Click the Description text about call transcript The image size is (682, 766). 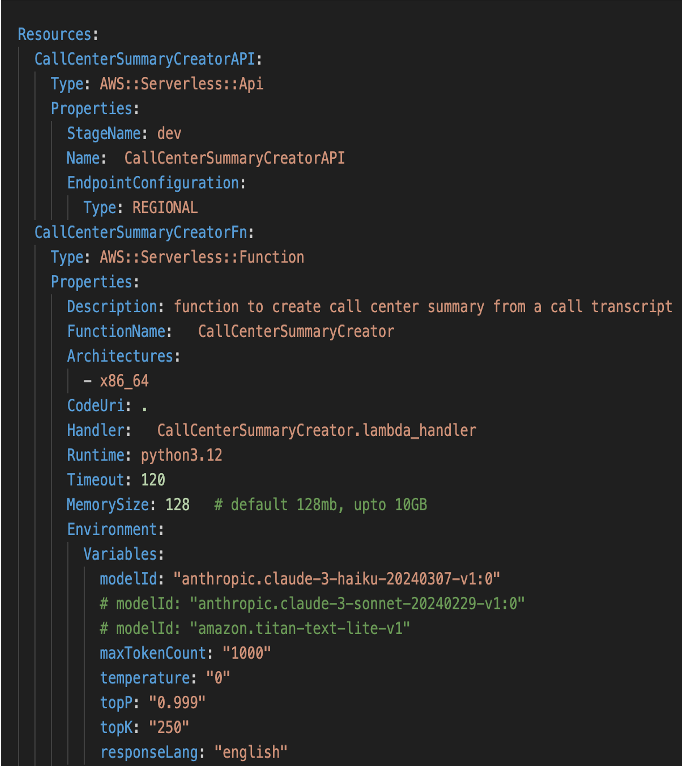pos(422,306)
